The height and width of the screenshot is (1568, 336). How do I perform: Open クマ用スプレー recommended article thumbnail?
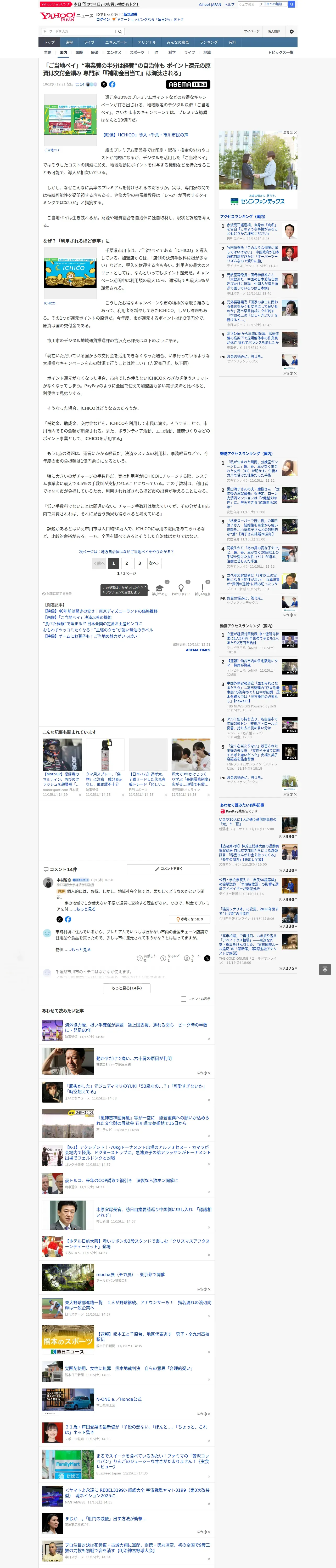click(105, 755)
